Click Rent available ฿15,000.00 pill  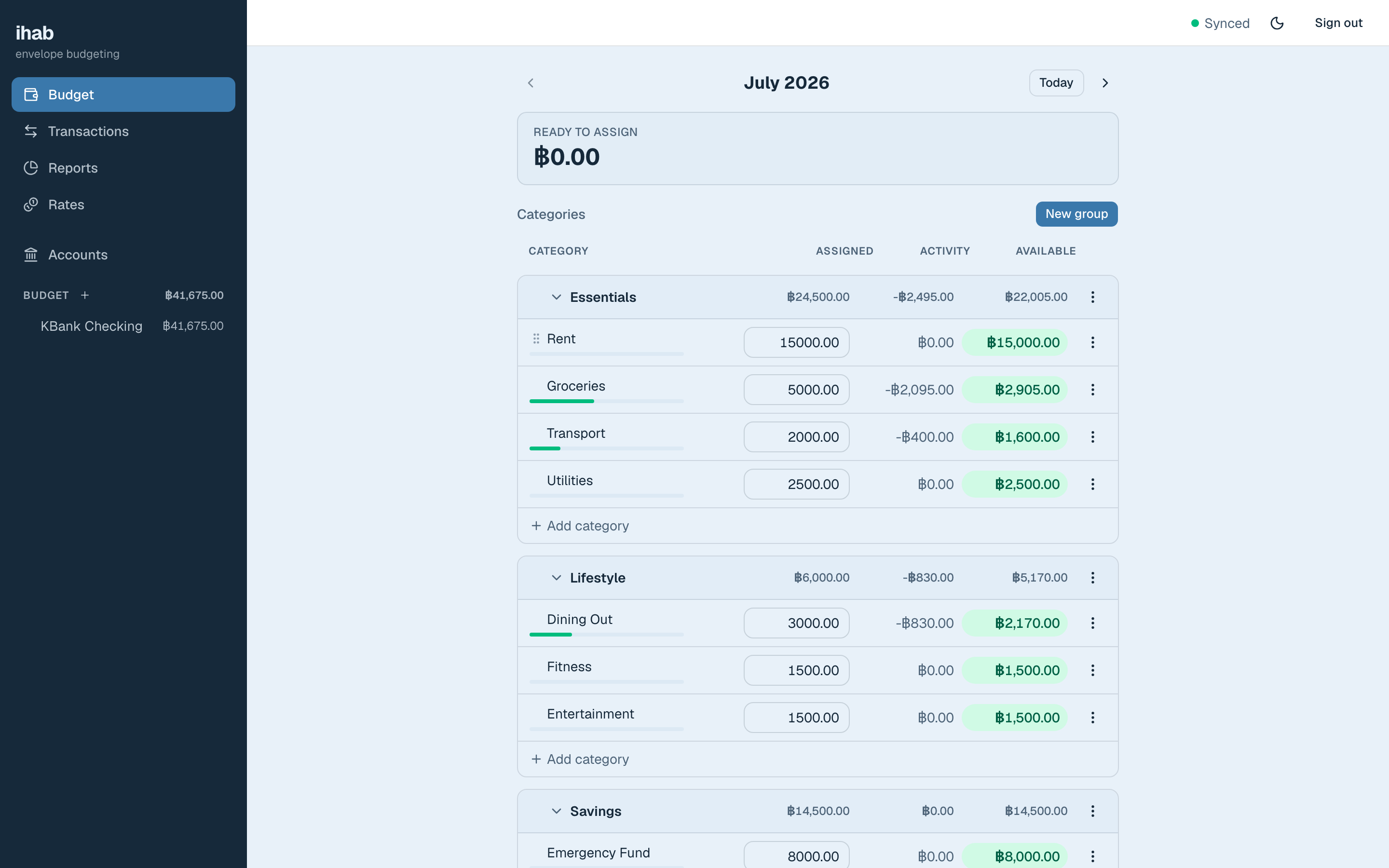(1015, 343)
